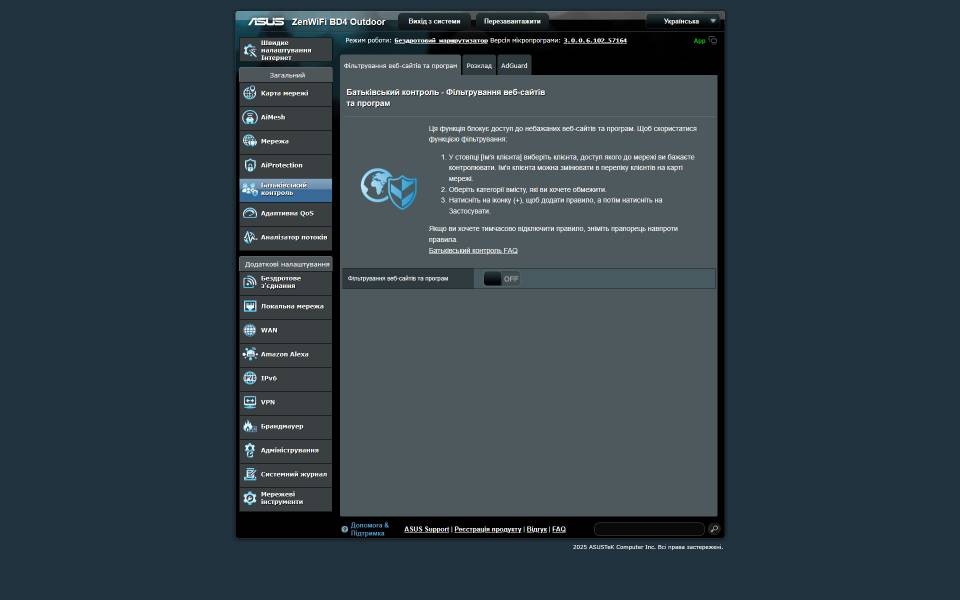960x600 pixels.
Task: Open the ASUS Support footer link
Action: pos(426,529)
